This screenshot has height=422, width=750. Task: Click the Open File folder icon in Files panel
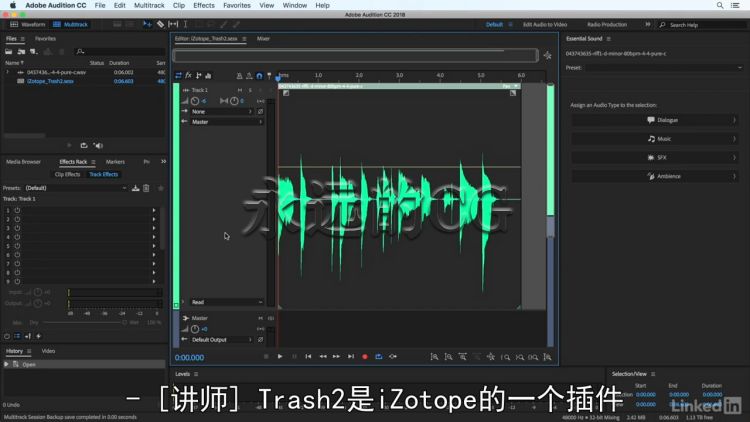click(x=9, y=51)
